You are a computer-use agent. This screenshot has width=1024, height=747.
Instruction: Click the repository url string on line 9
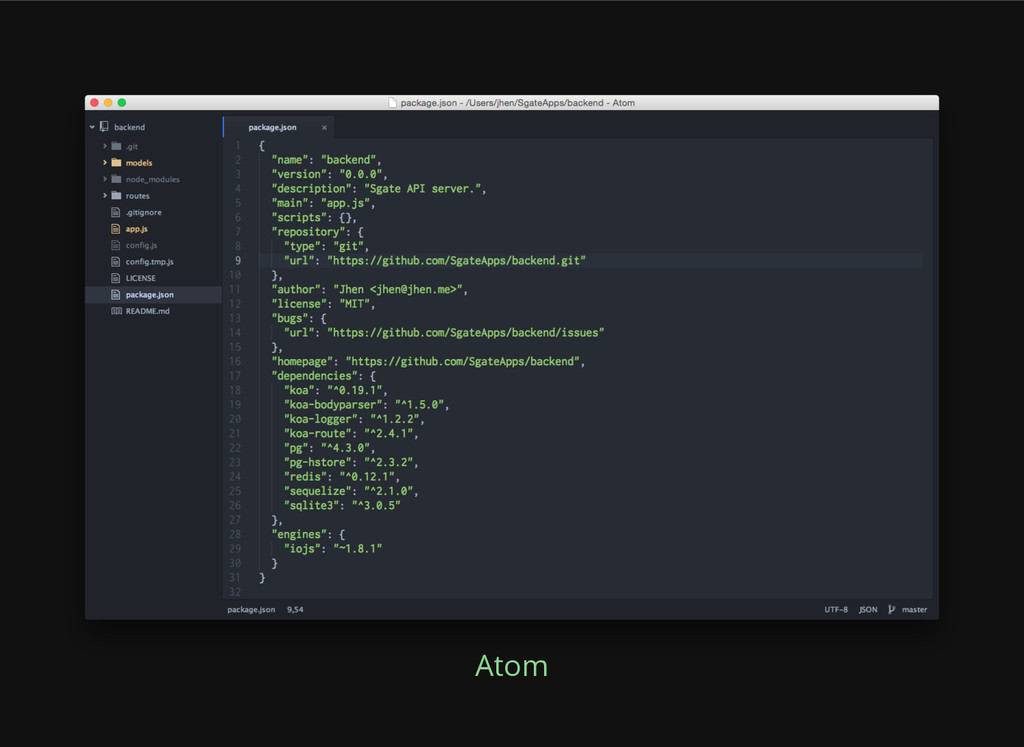click(x=456, y=261)
